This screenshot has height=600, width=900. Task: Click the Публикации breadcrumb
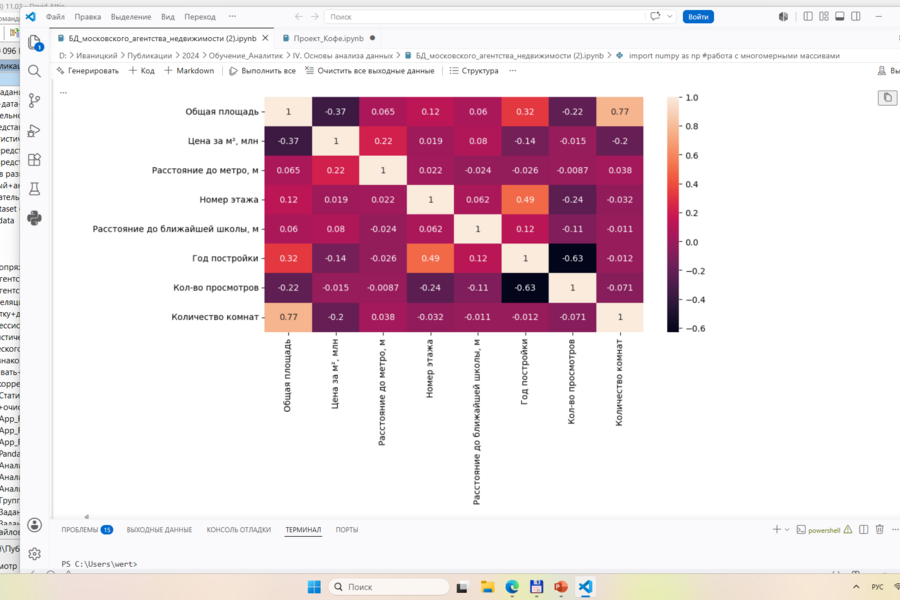pos(149,56)
